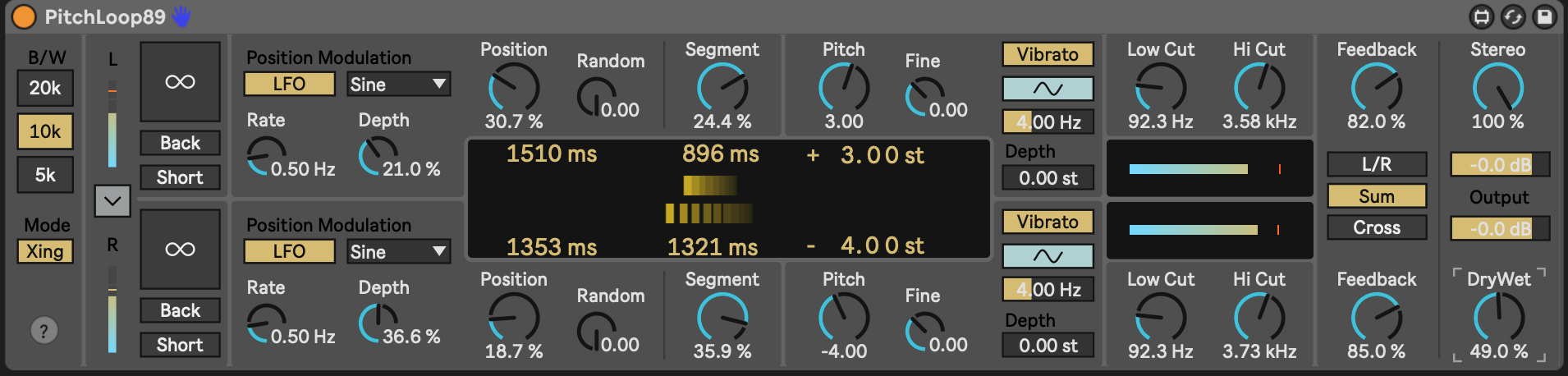Toggle the PitchLoop89 device activator
The height and width of the screenshot is (376, 1568).
(24, 16)
